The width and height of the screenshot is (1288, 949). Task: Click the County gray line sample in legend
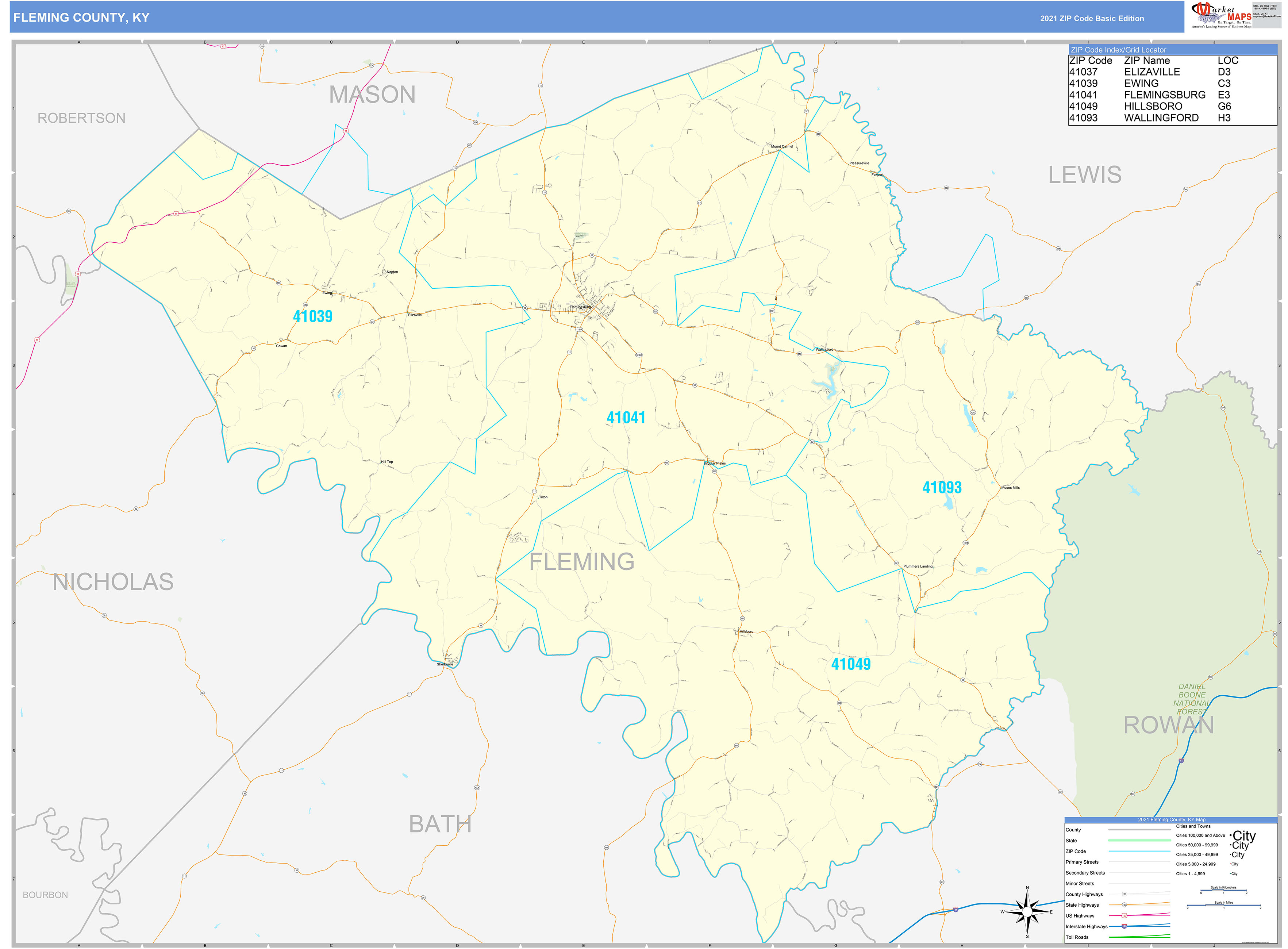click(1139, 830)
